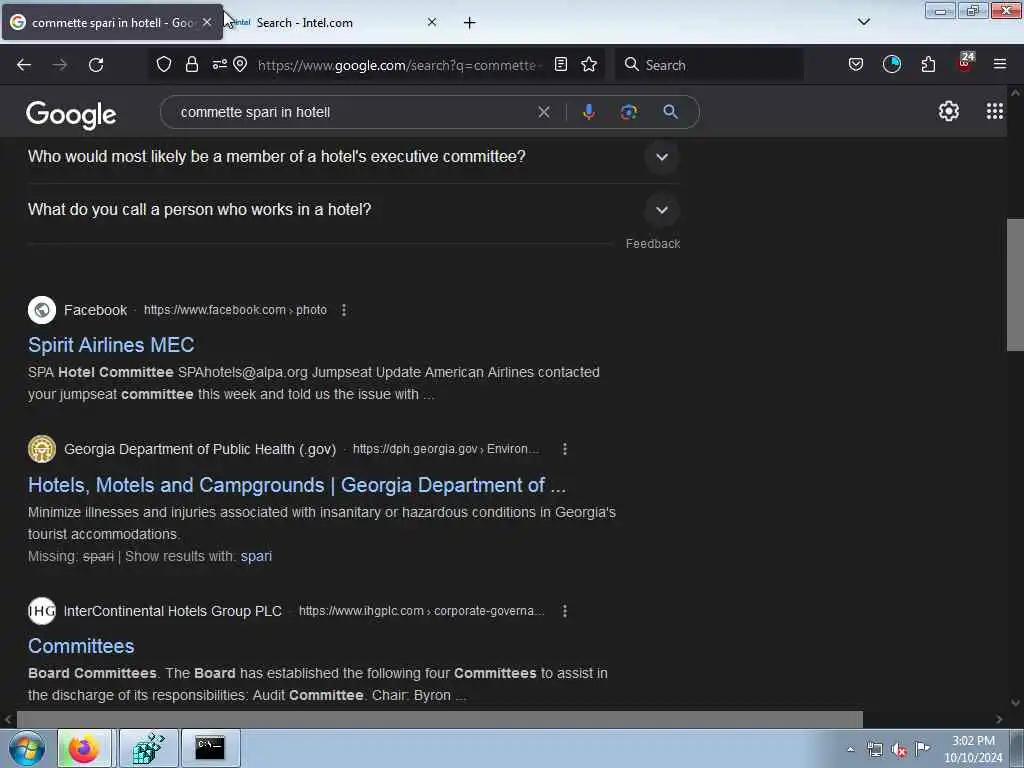Open more options for Facebook result

pos(344,310)
